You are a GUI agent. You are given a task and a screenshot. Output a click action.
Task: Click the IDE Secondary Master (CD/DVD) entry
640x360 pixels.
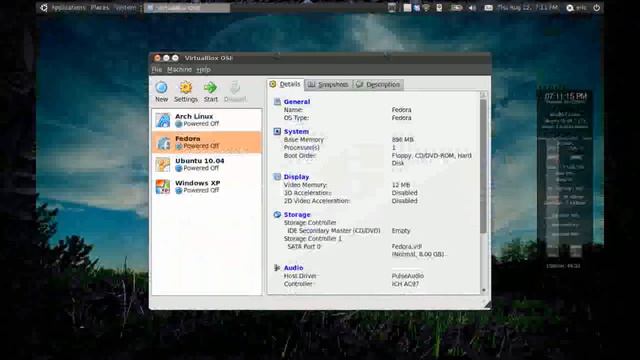pyautogui.click(x=334, y=231)
